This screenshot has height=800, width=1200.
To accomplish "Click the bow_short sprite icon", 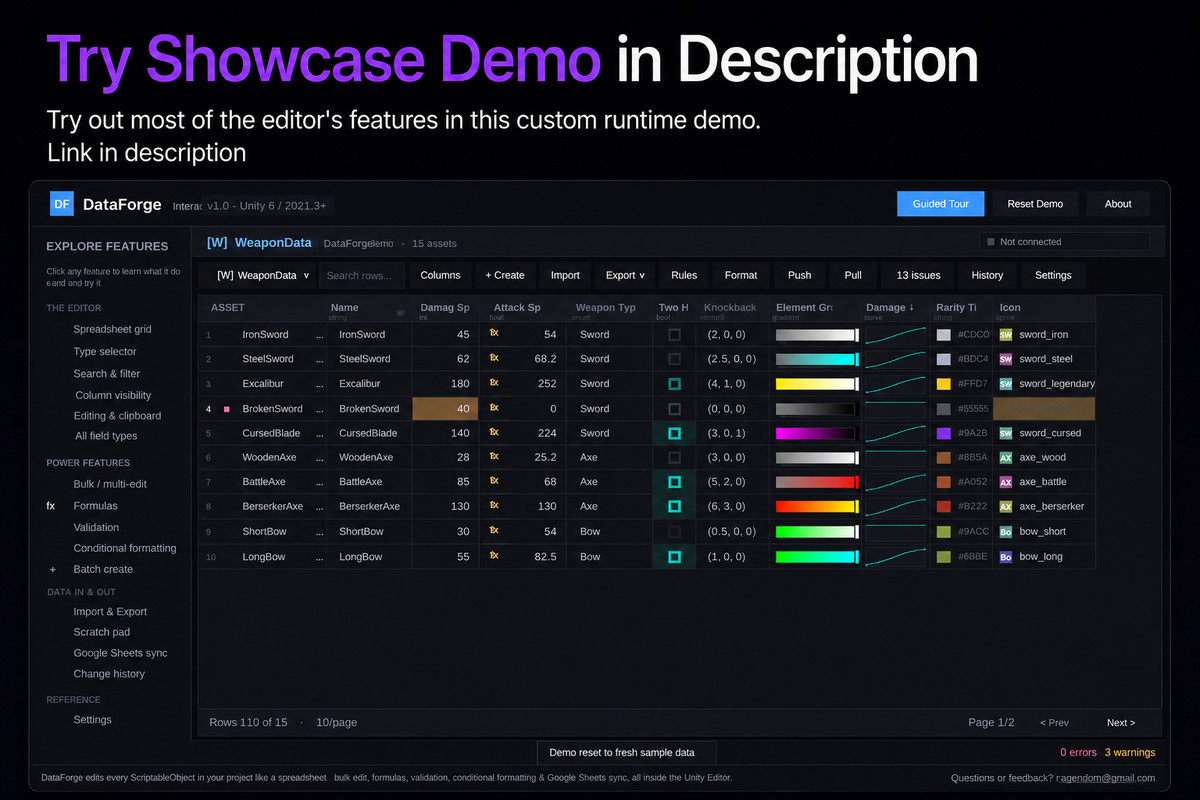I will click(x=1006, y=532).
